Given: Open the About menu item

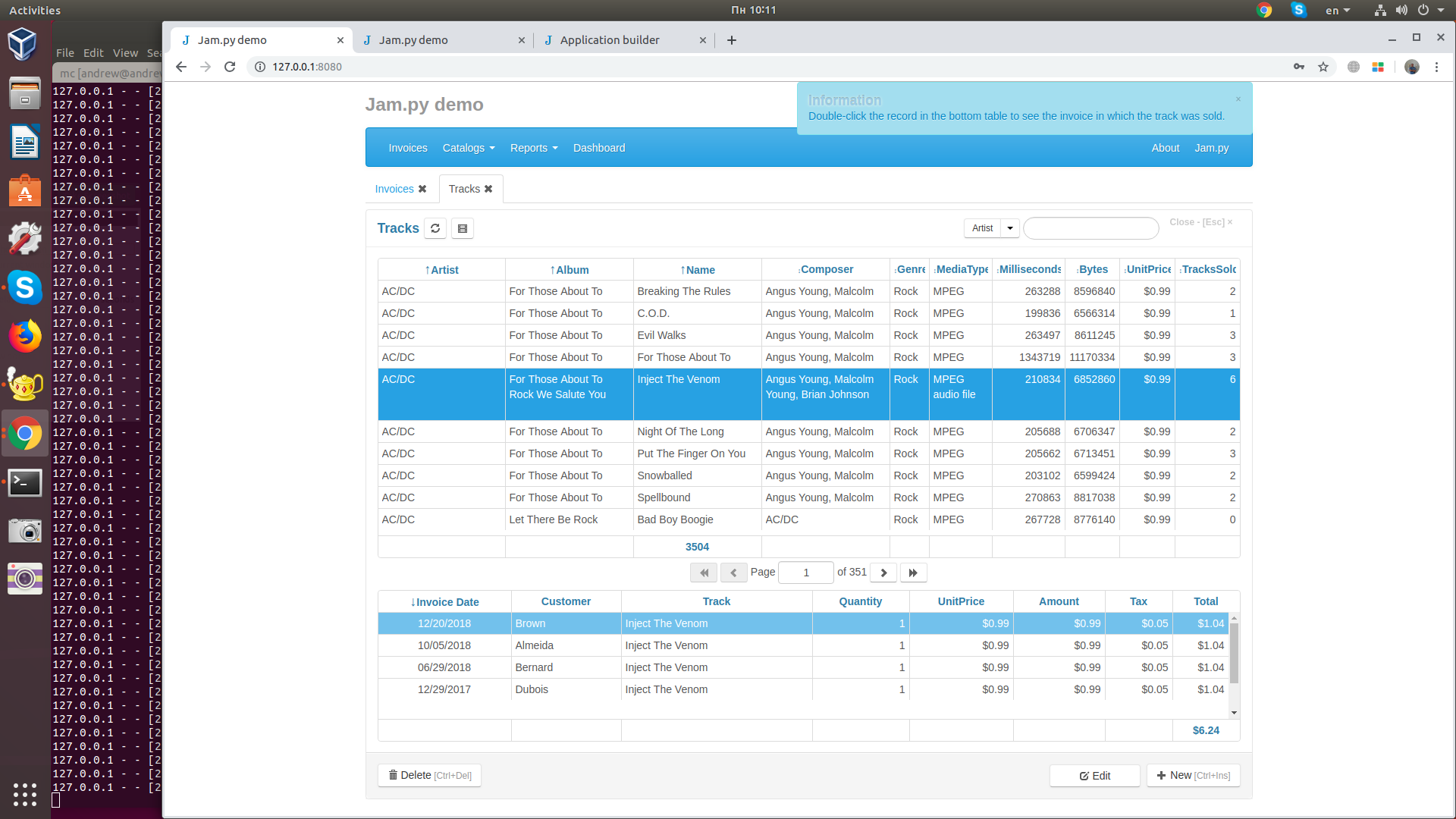Looking at the screenshot, I should (1166, 148).
